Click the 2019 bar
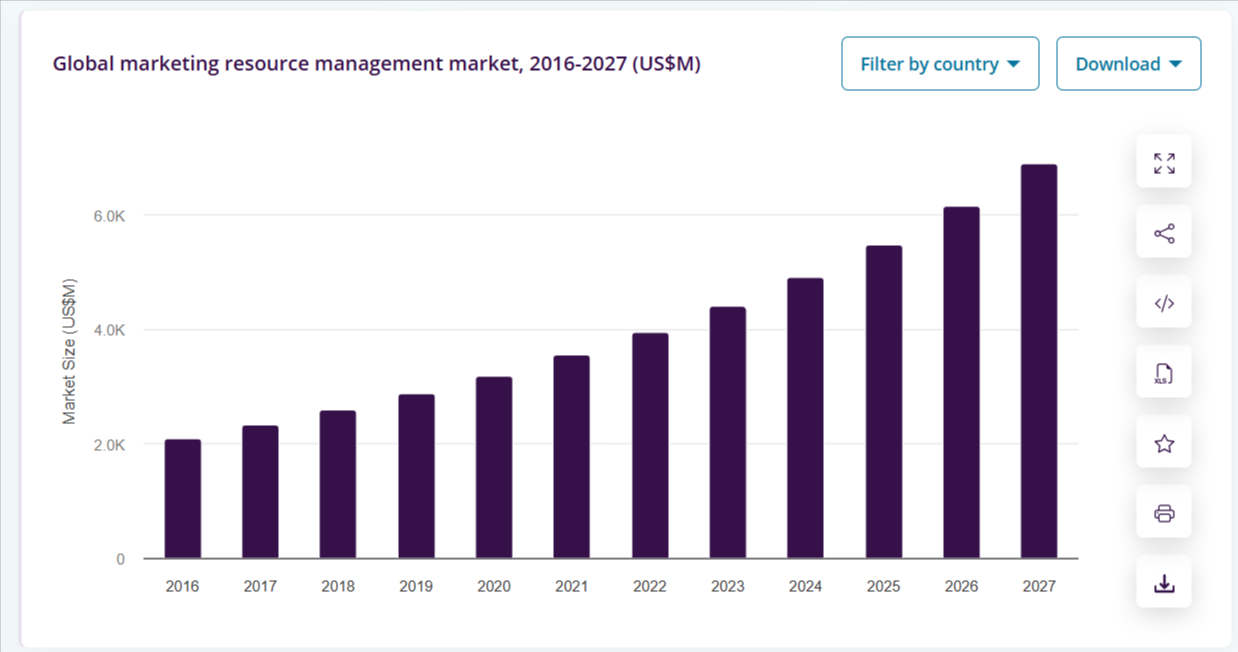 point(416,477)
